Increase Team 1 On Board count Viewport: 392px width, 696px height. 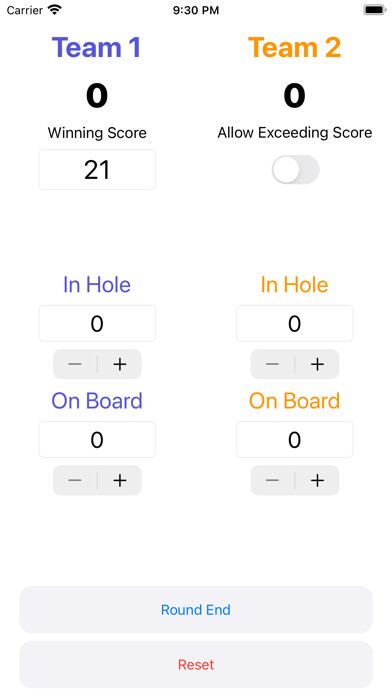pos(119,480)
